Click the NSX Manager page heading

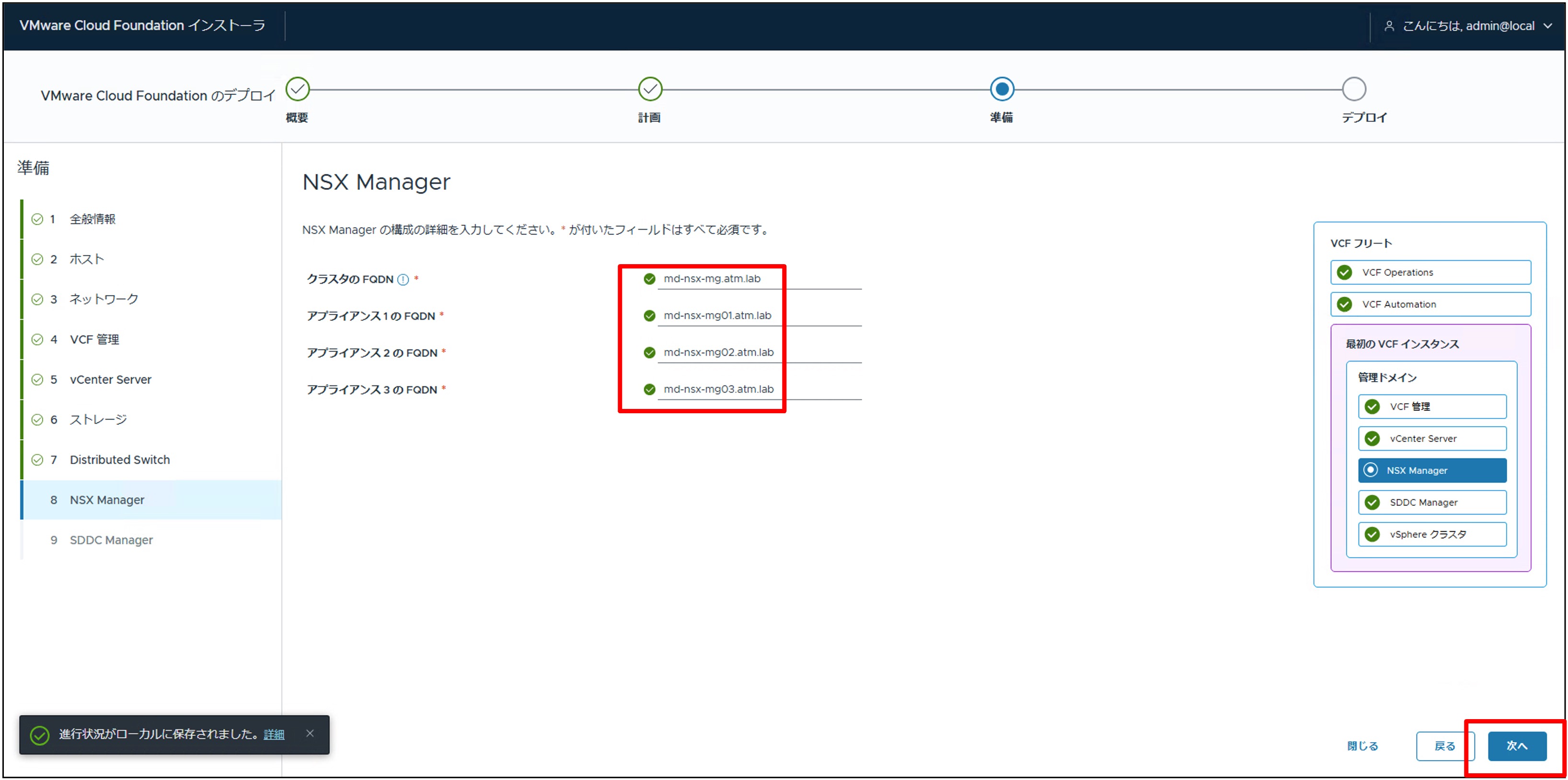[376, 182]
